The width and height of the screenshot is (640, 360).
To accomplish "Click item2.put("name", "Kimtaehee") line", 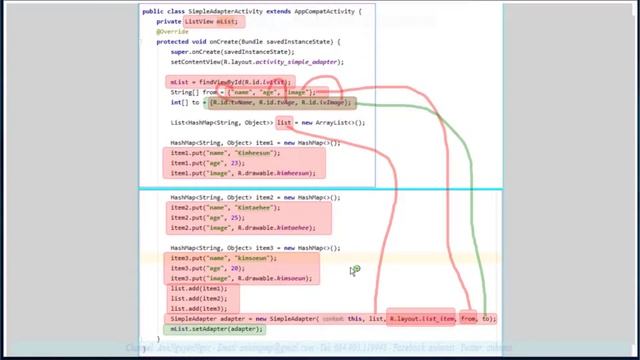I will click(225, 208).
